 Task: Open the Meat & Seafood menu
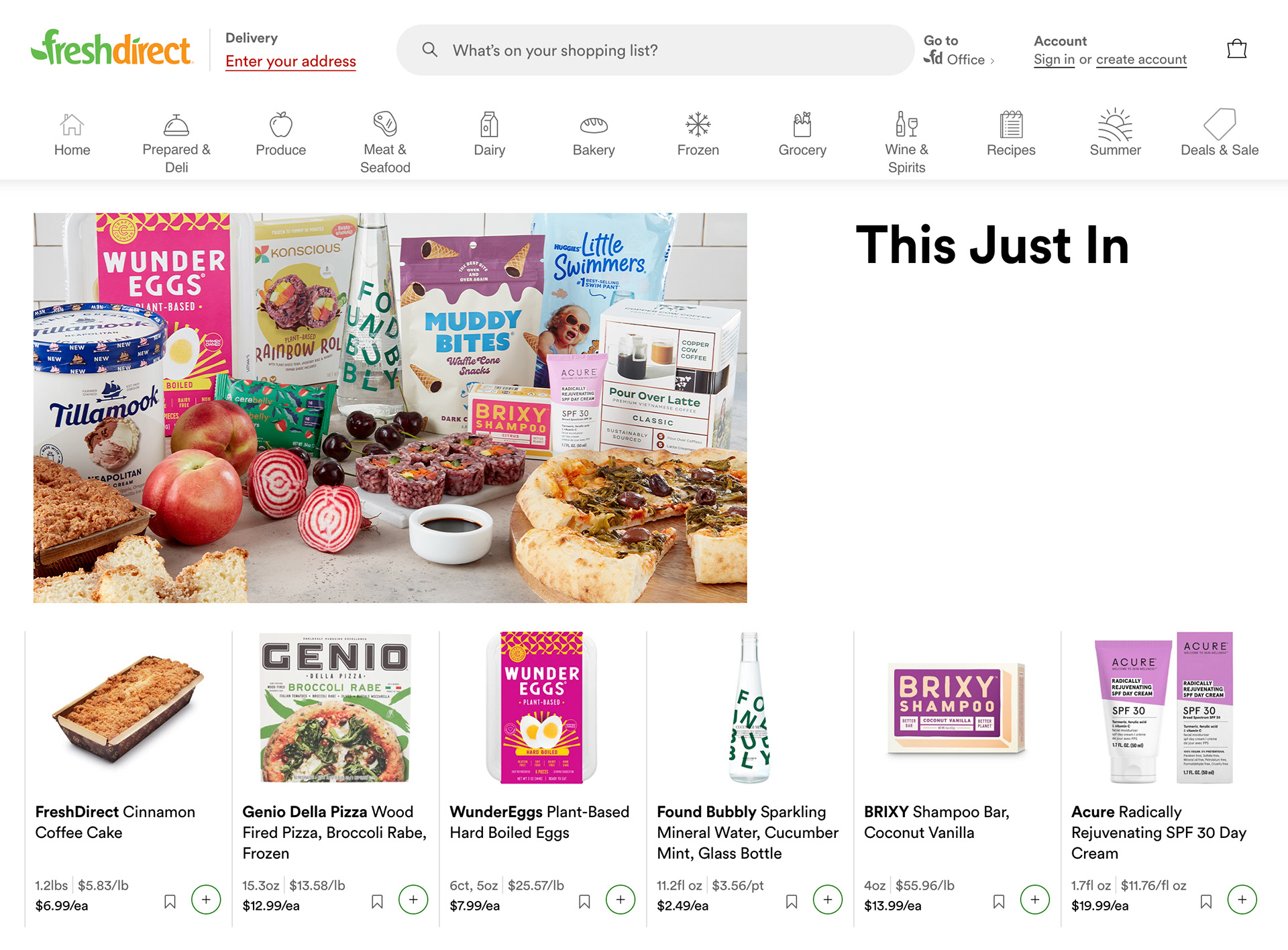[x=385, y=142]
